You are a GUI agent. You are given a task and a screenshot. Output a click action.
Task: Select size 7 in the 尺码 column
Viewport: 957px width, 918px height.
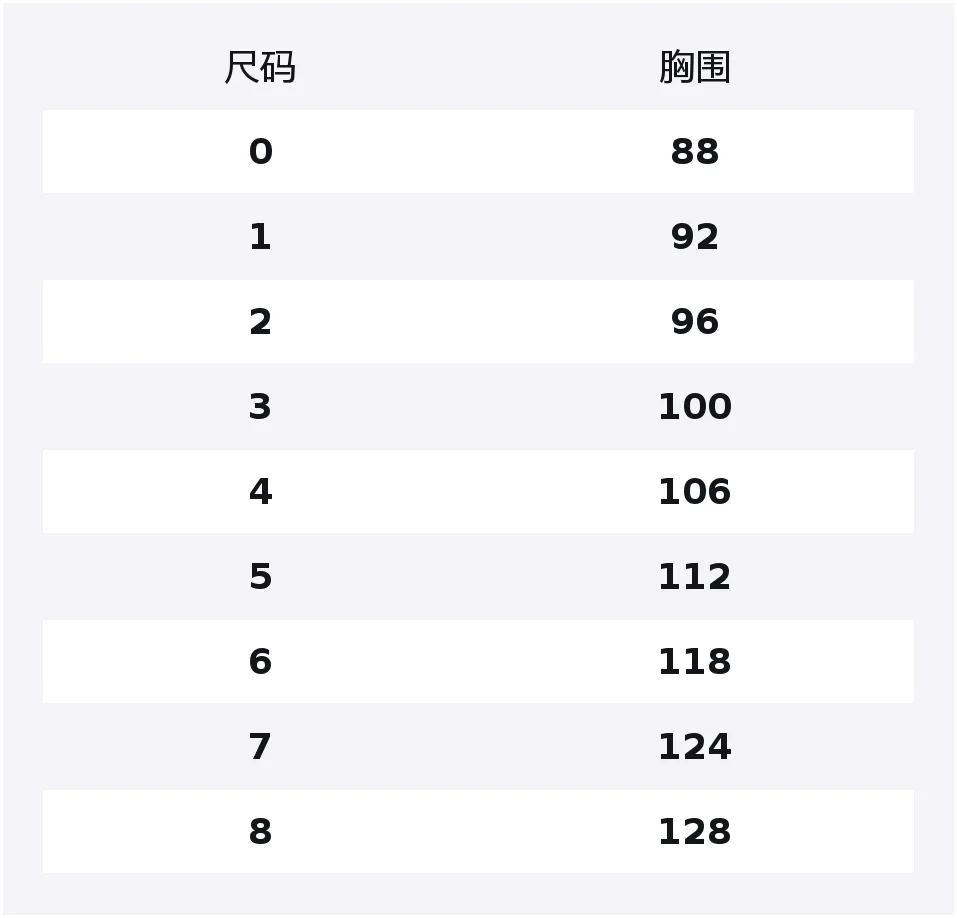[x=260, y=747]
